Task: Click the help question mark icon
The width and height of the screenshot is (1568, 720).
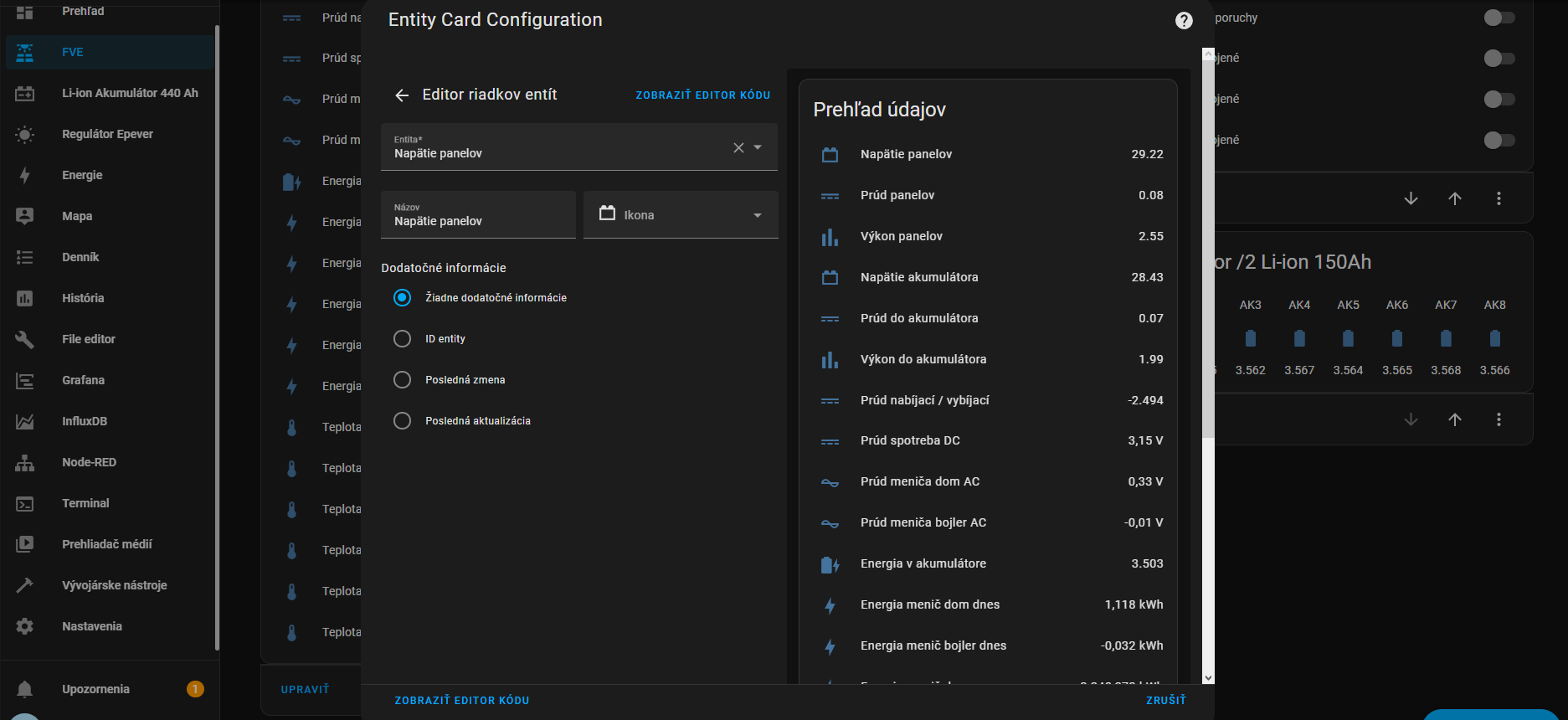Action: [x=1184, y=21]
